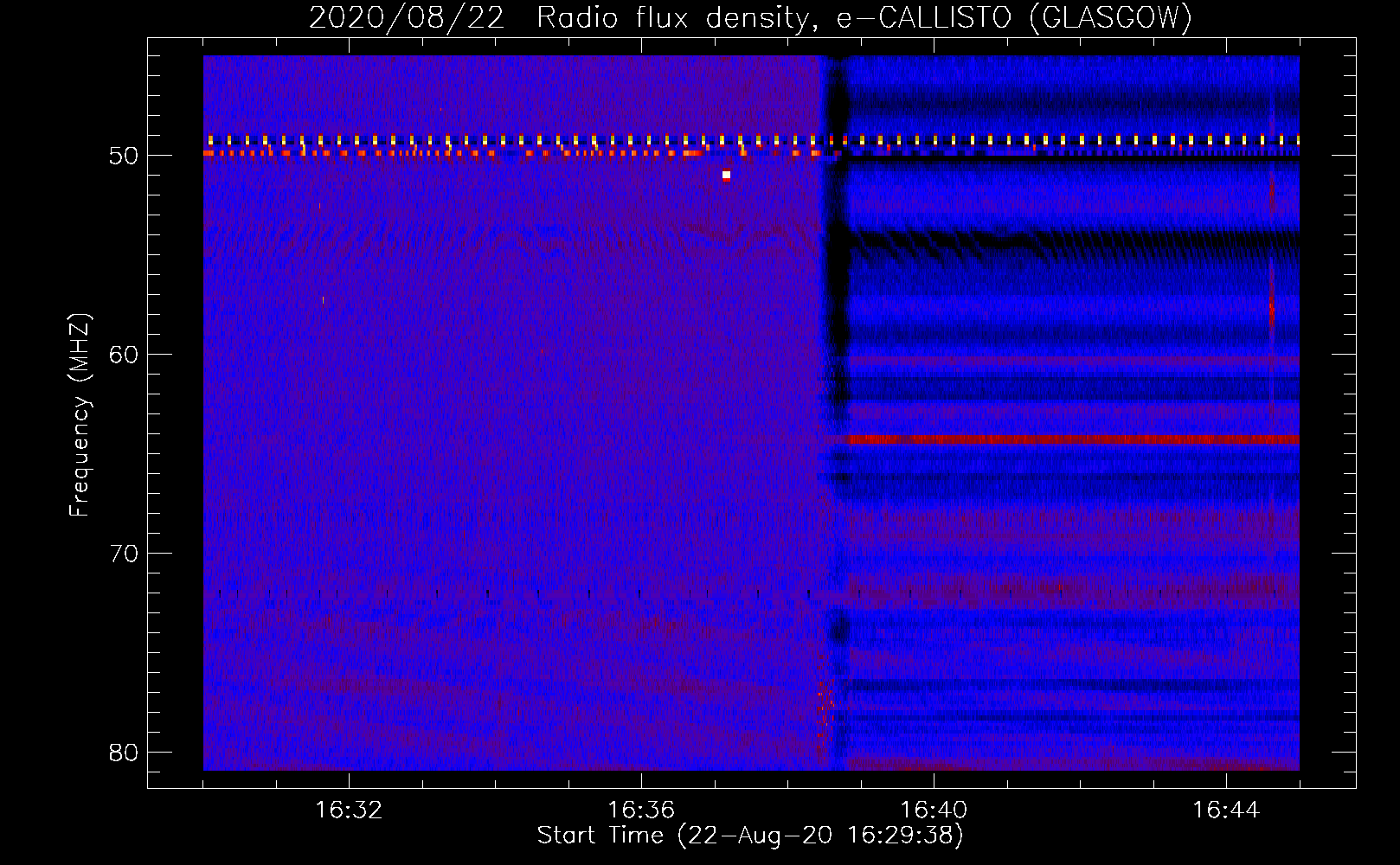This screenshot has width=1400, height=865.
Task: Click the 16:44 time tick label
Action: (x=1226, y=811)
